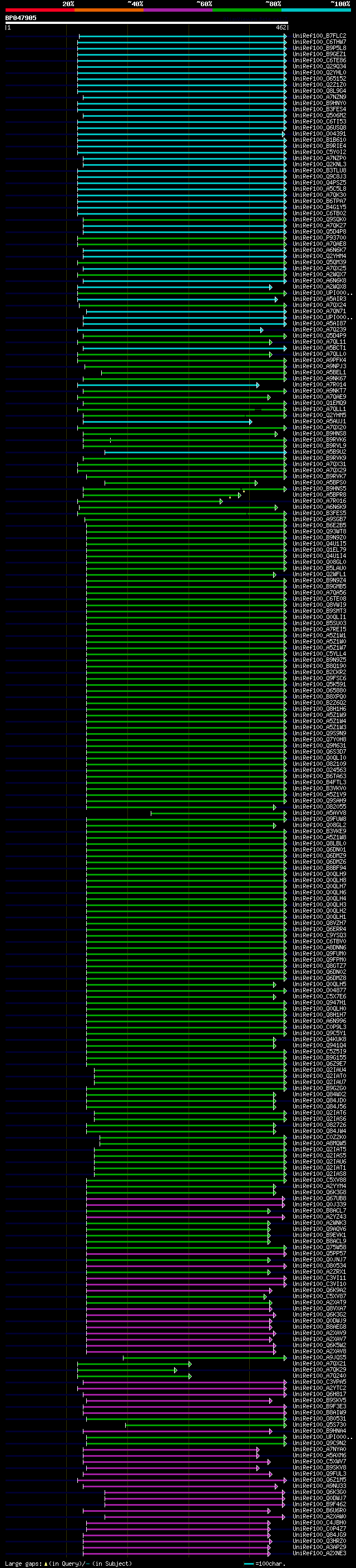Image resolution: width=356 pixels, height=1568 pixels.
Task: Open hit UniRef100_C6THW7
Action: point(319,42)
